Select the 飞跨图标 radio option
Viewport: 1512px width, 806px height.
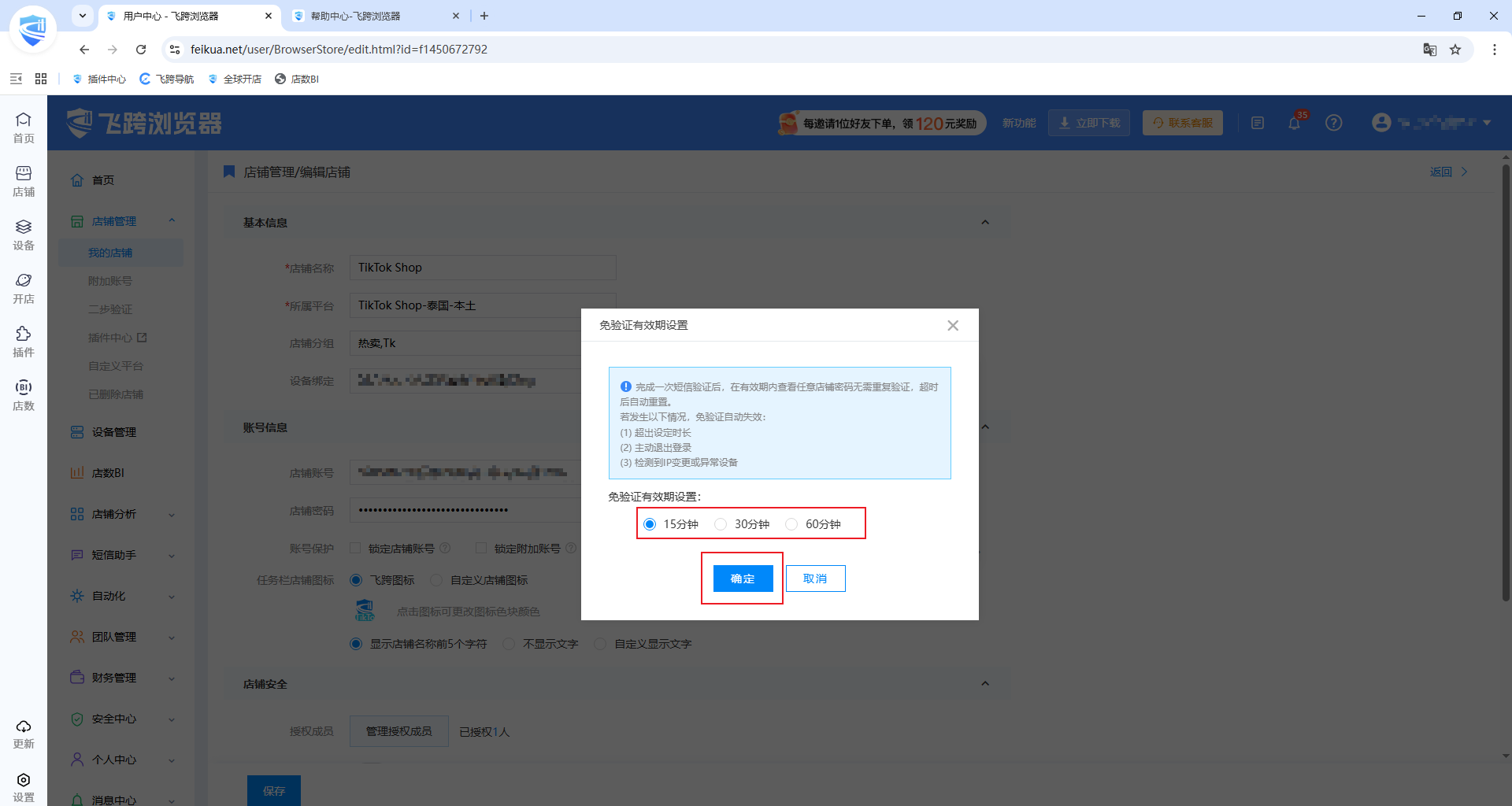click(x=356, y=580)
